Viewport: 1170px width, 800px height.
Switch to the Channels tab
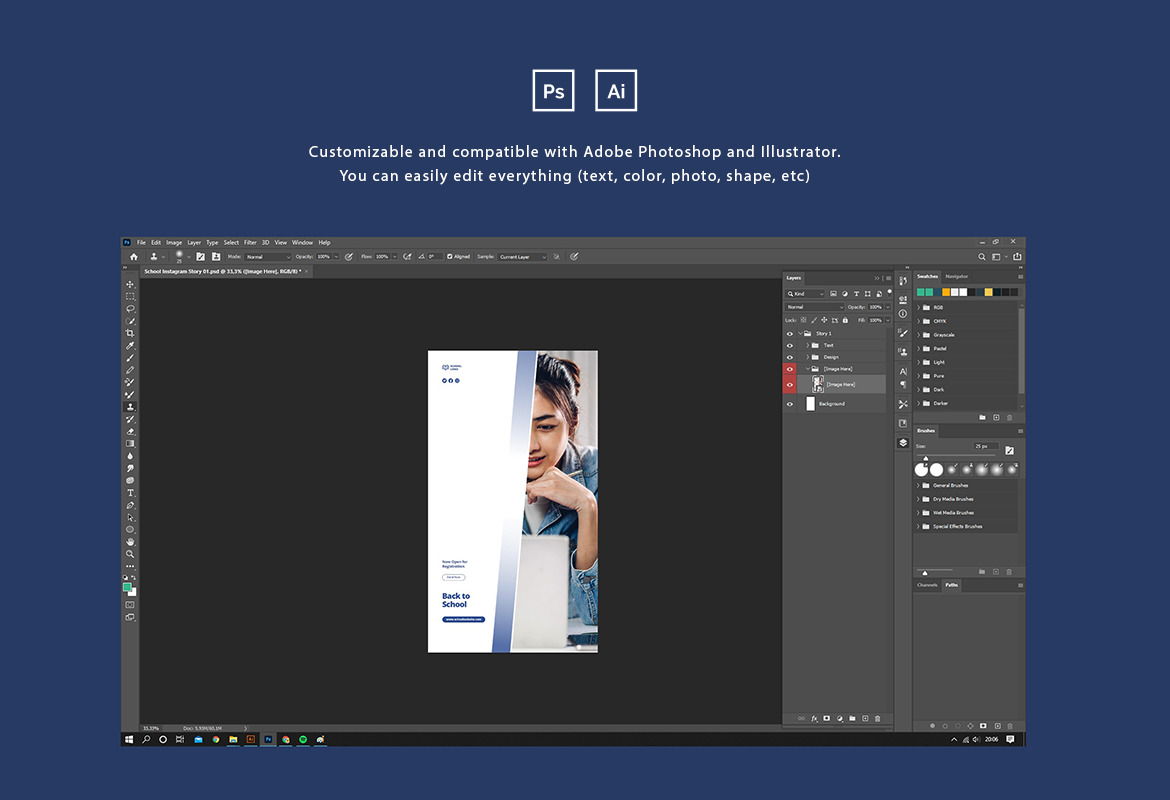click(x=927, y=585)
